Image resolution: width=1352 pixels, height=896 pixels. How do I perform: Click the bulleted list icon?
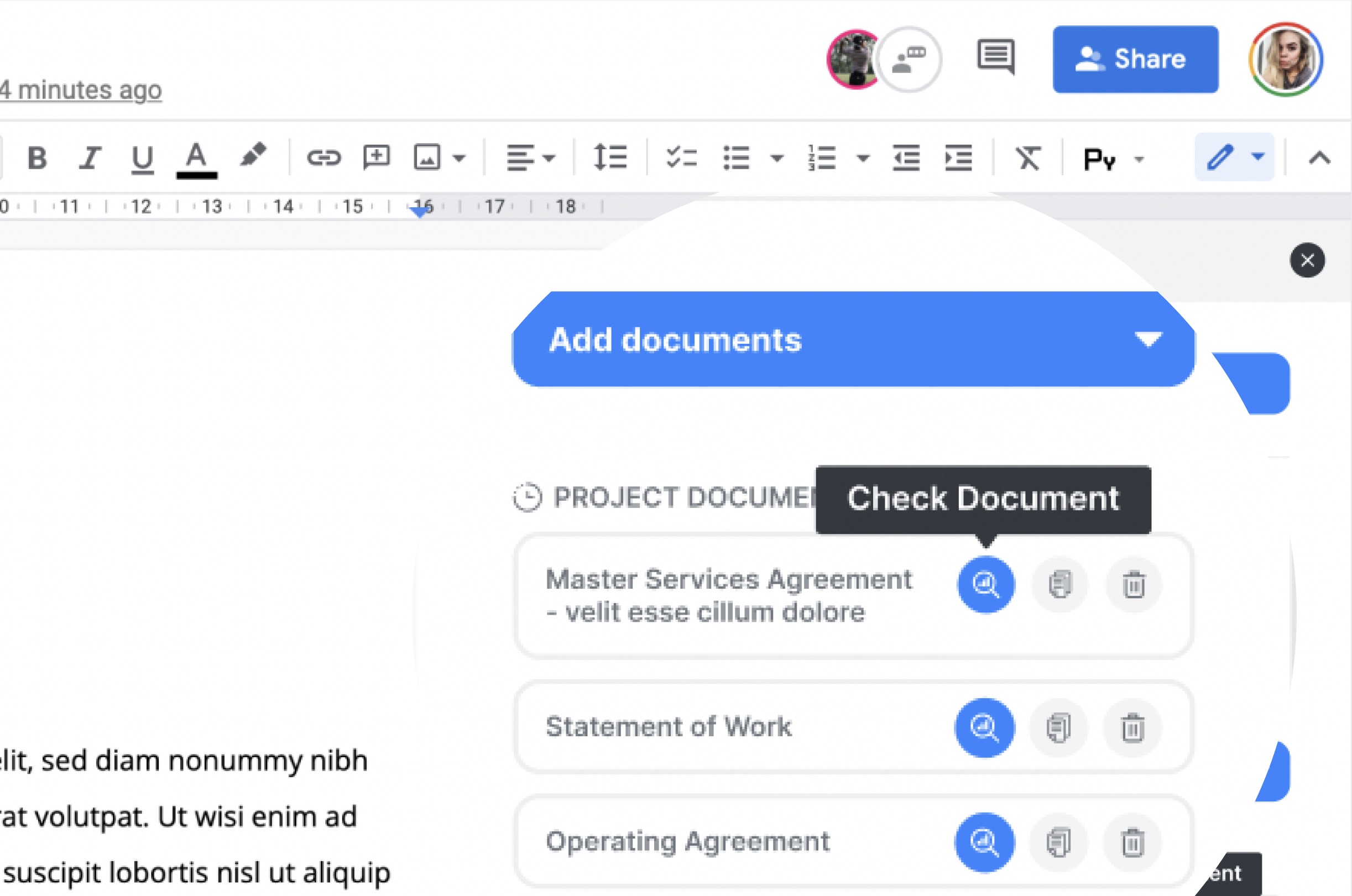[737, 158]
